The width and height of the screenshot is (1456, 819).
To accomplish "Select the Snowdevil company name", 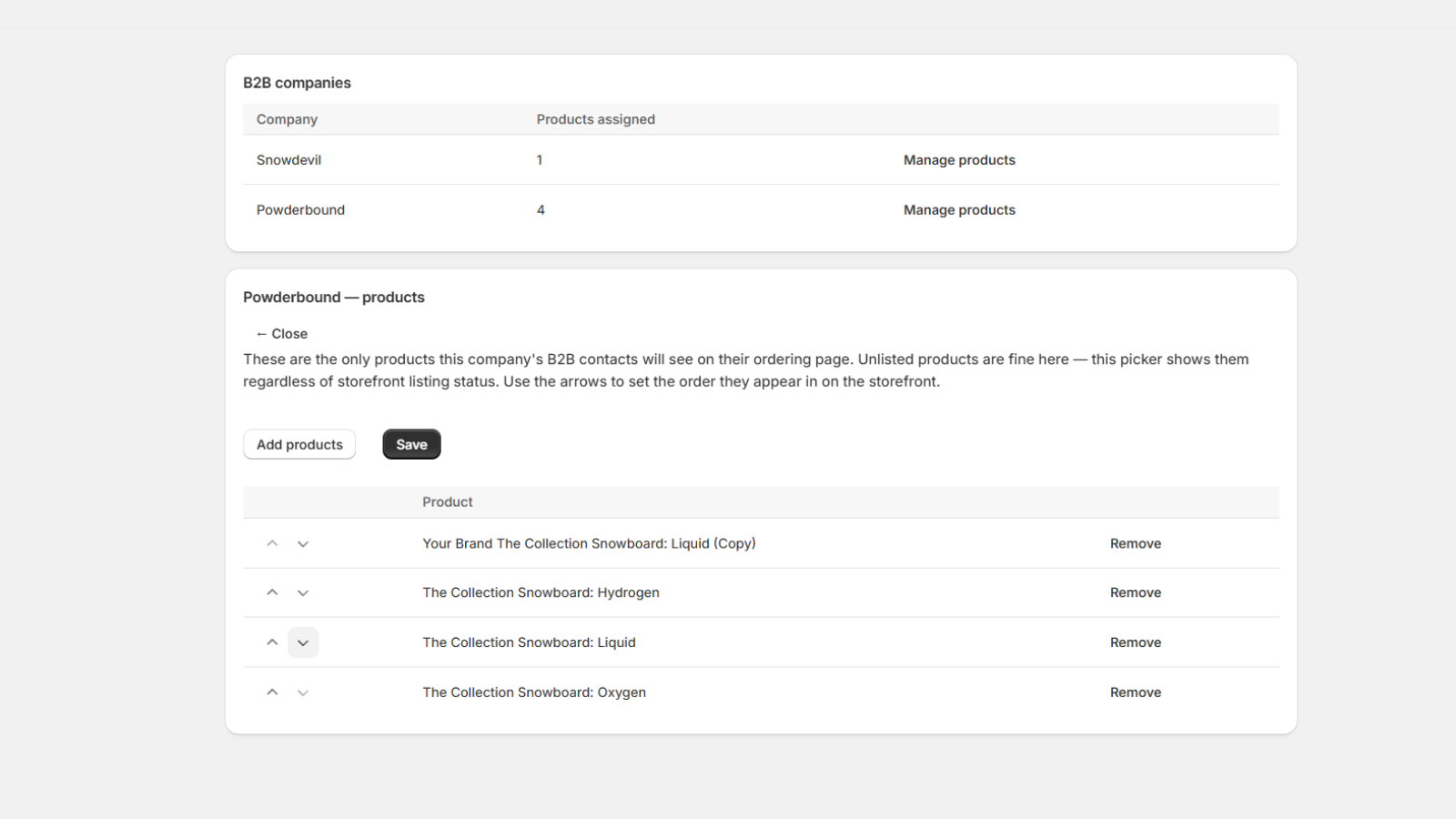I will pos(288,160).
